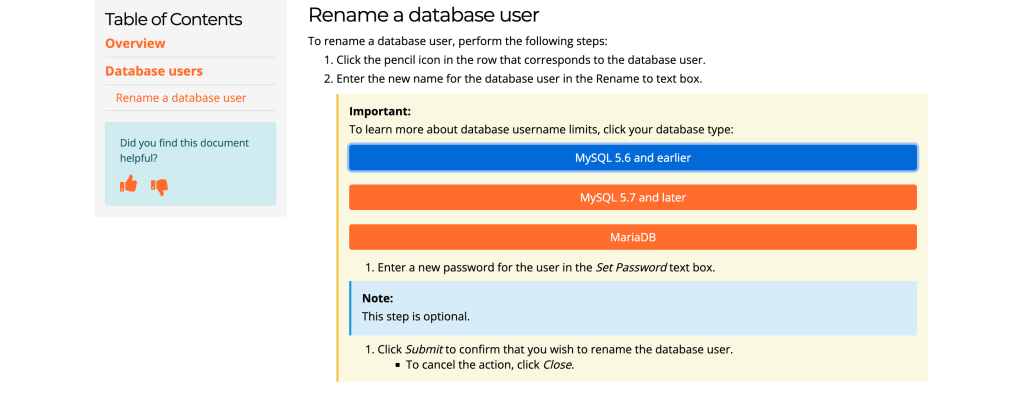Expand the MySQL 5.7 and later section
The image size is (1022, 418).
tap(632, 198)
